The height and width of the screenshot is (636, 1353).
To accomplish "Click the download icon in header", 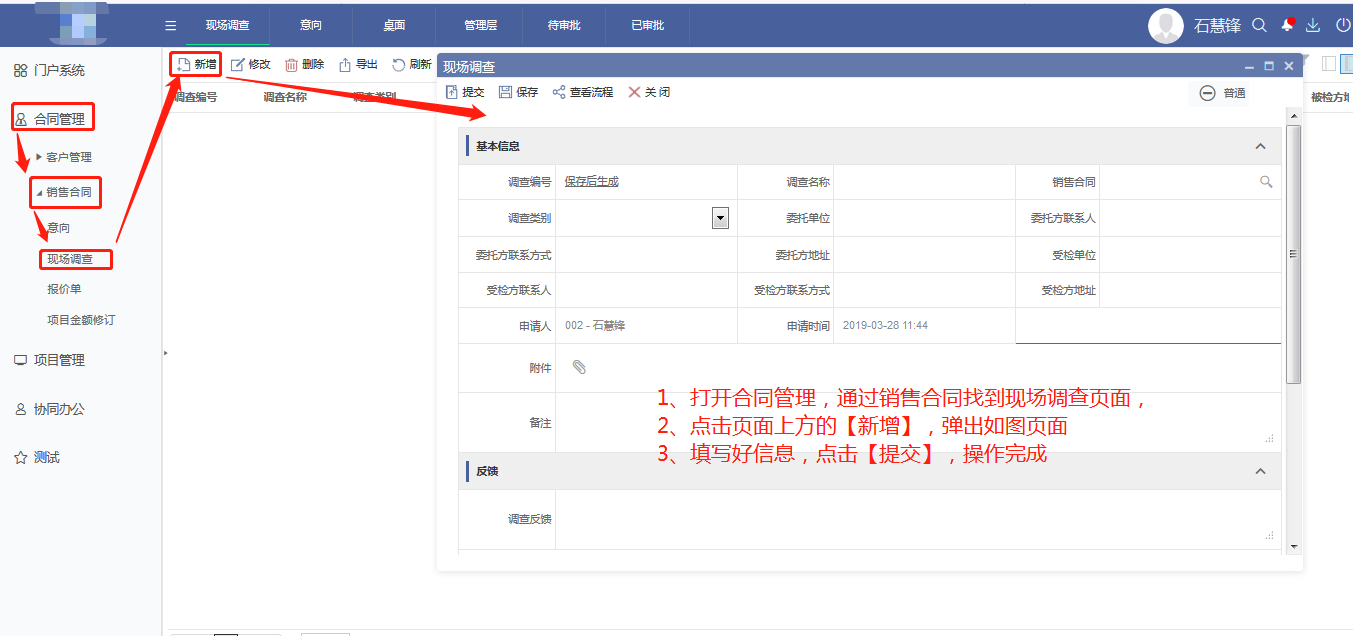I will coord(1314,25).
